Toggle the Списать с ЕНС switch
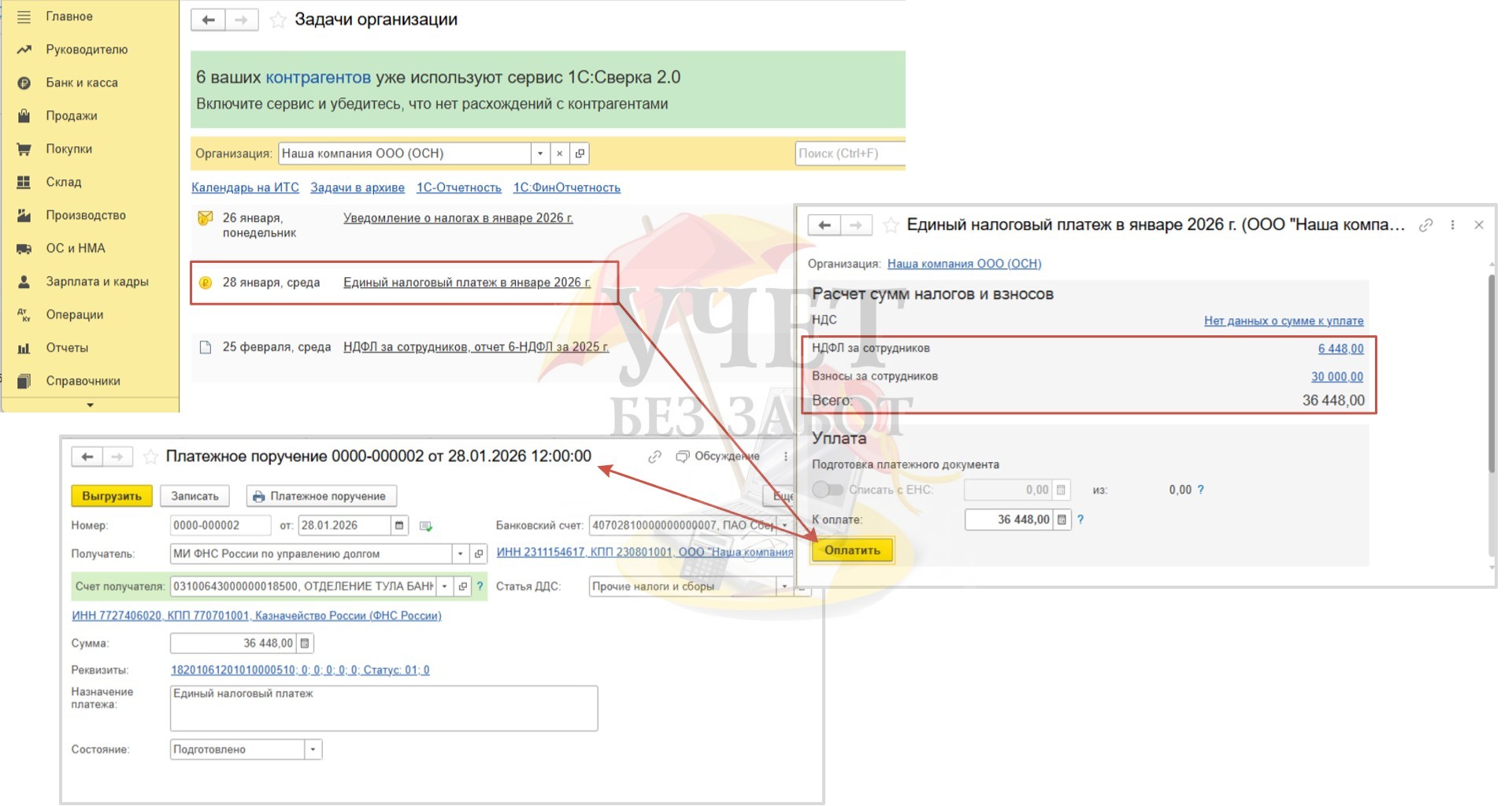 click(x=827, y=490)
